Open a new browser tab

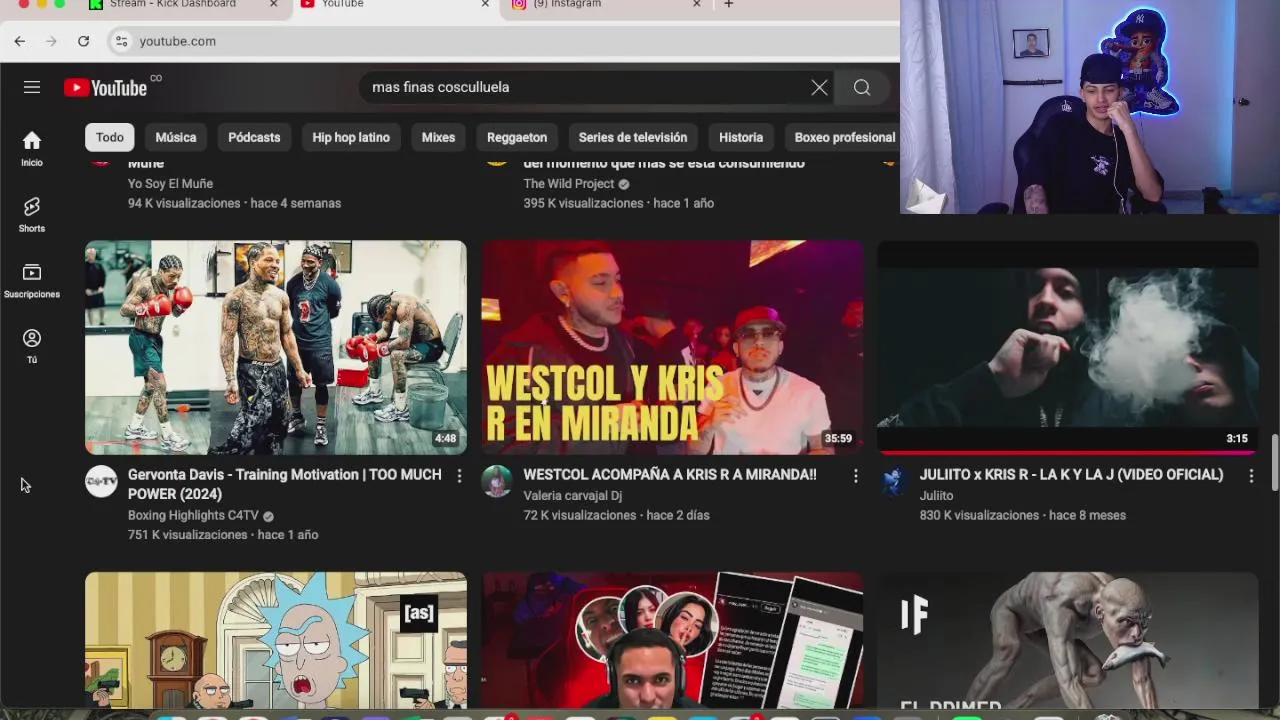[729, 4]
